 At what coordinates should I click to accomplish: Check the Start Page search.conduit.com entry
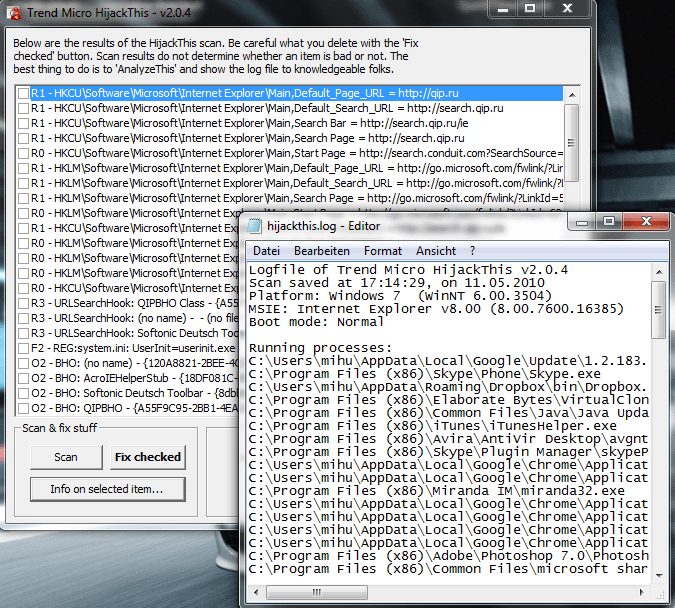pos(24,153)
